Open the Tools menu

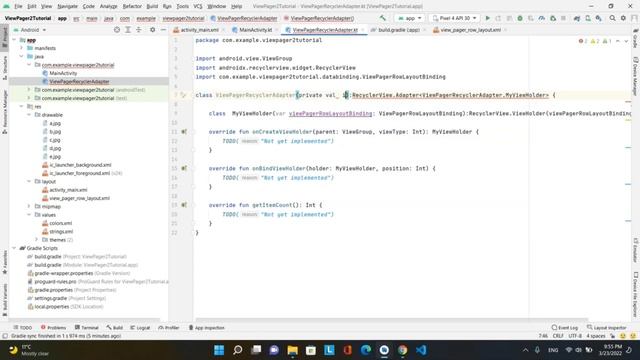coord(182,6)
